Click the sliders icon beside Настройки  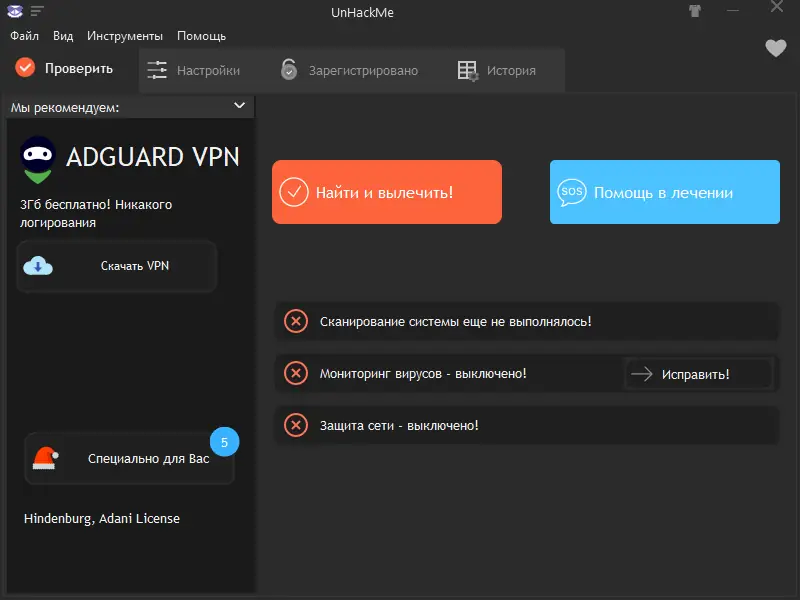157,70
